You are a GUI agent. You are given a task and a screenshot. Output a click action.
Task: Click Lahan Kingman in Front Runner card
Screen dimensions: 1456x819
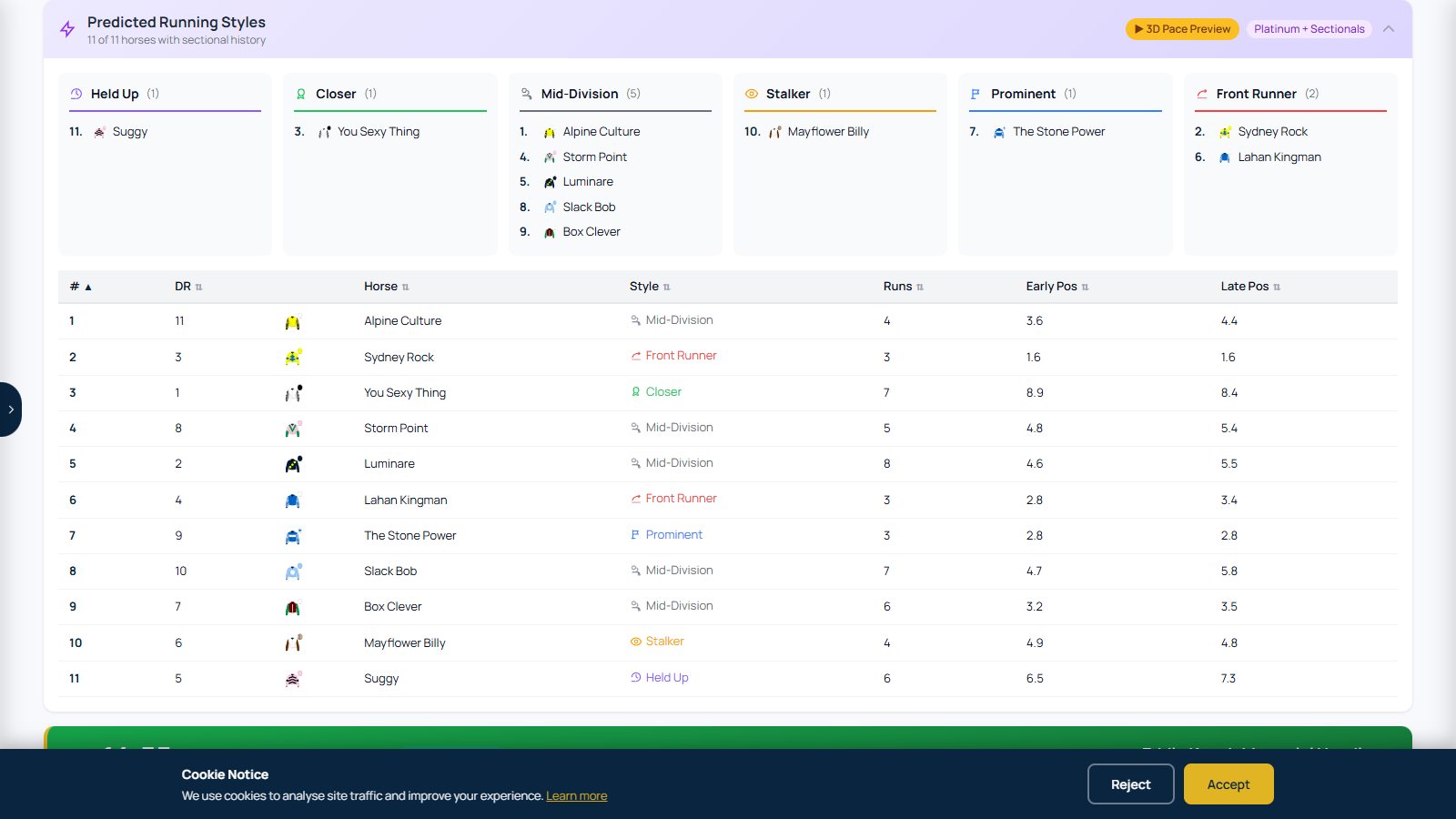pyautogui.click(x=1279, y=157)
